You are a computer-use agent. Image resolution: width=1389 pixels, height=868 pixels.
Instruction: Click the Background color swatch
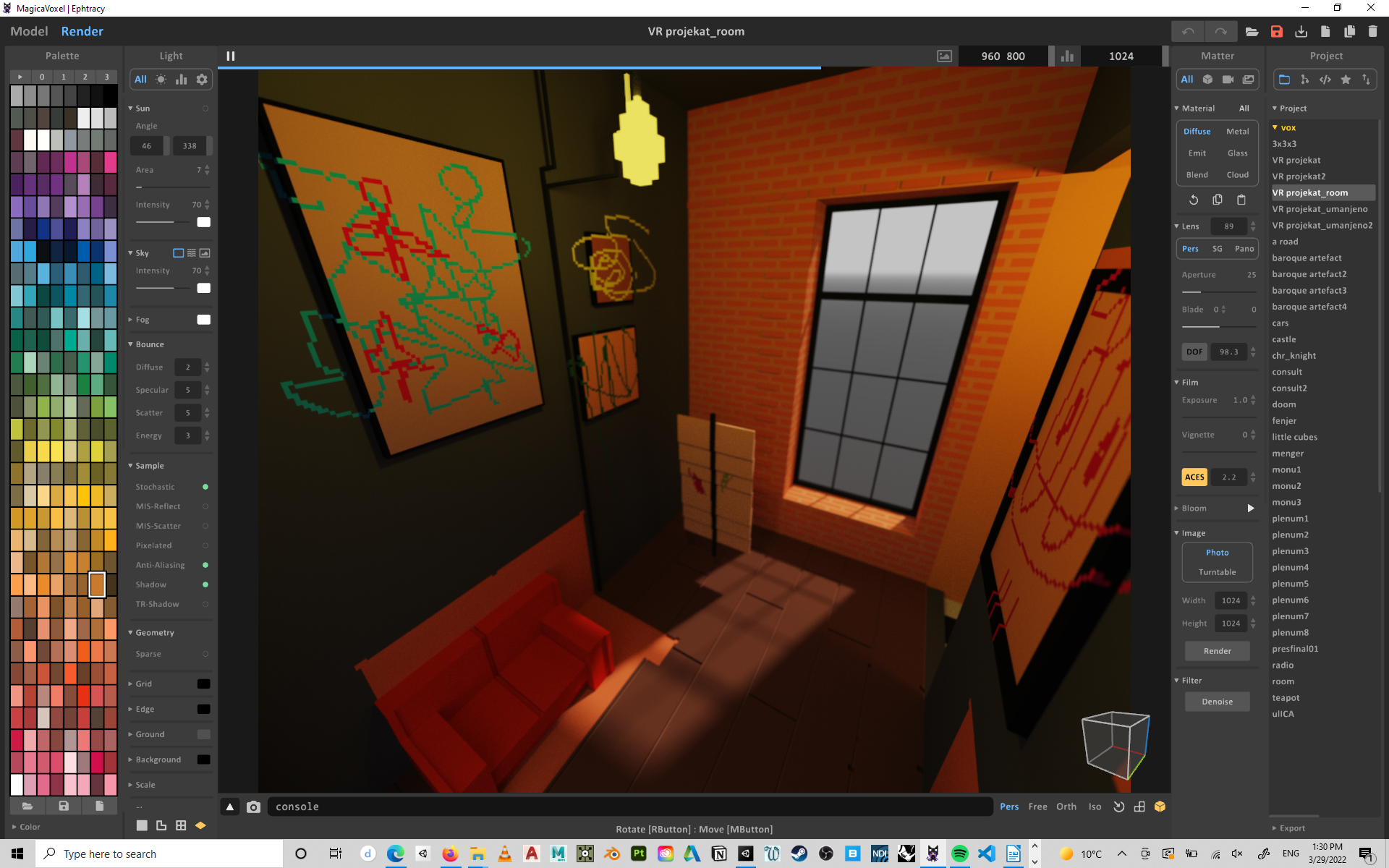[204, 759]
